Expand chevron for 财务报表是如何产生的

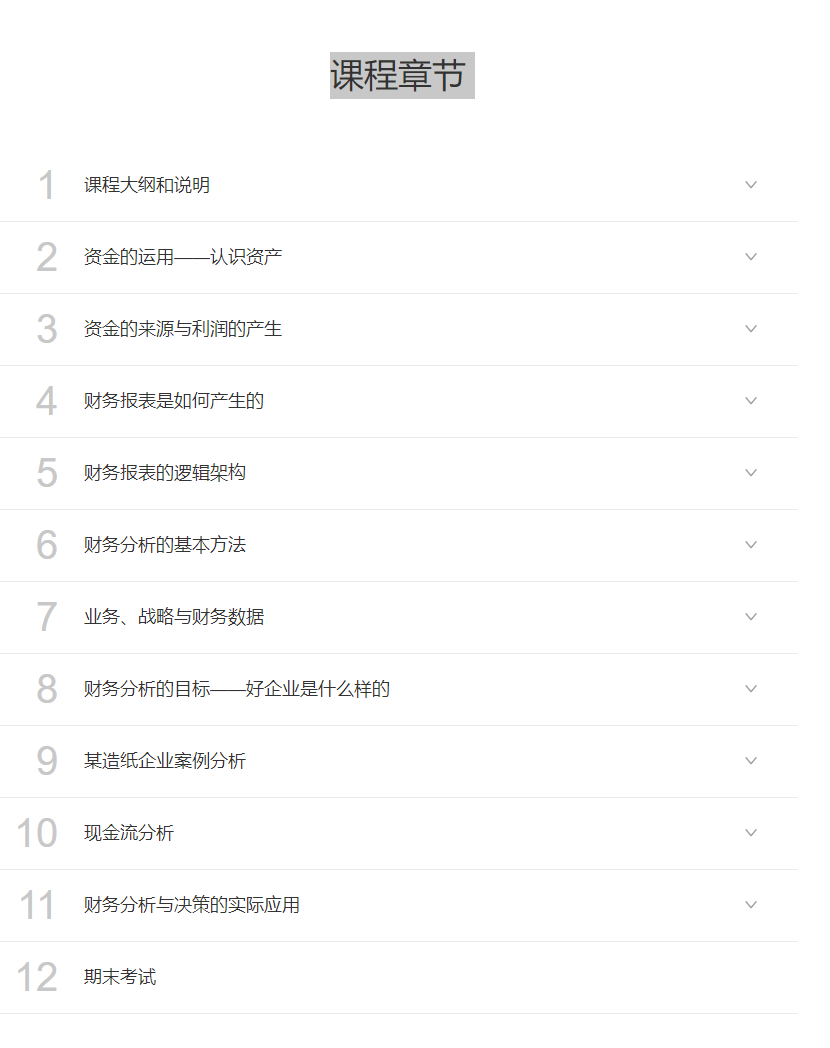pyautogui.click(x=750, y=401)
